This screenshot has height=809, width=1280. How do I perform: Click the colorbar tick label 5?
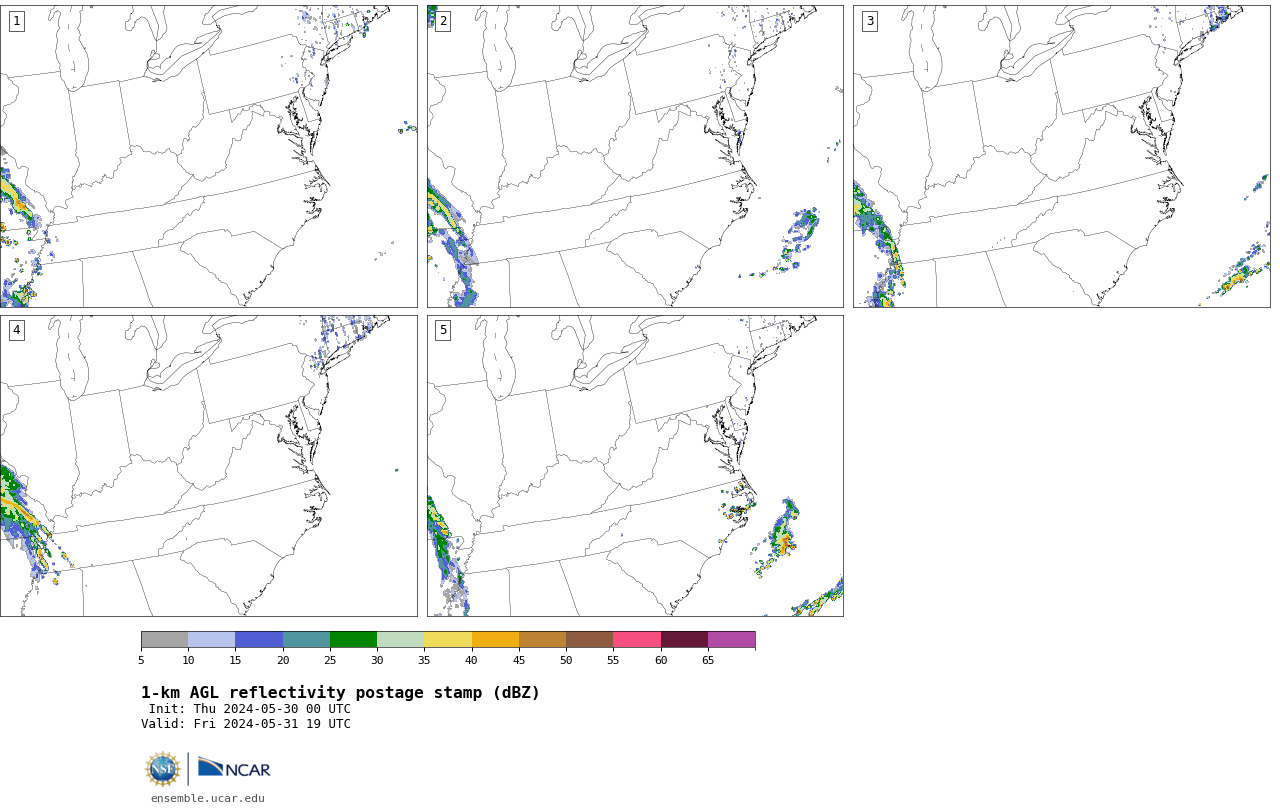(141, 660)
